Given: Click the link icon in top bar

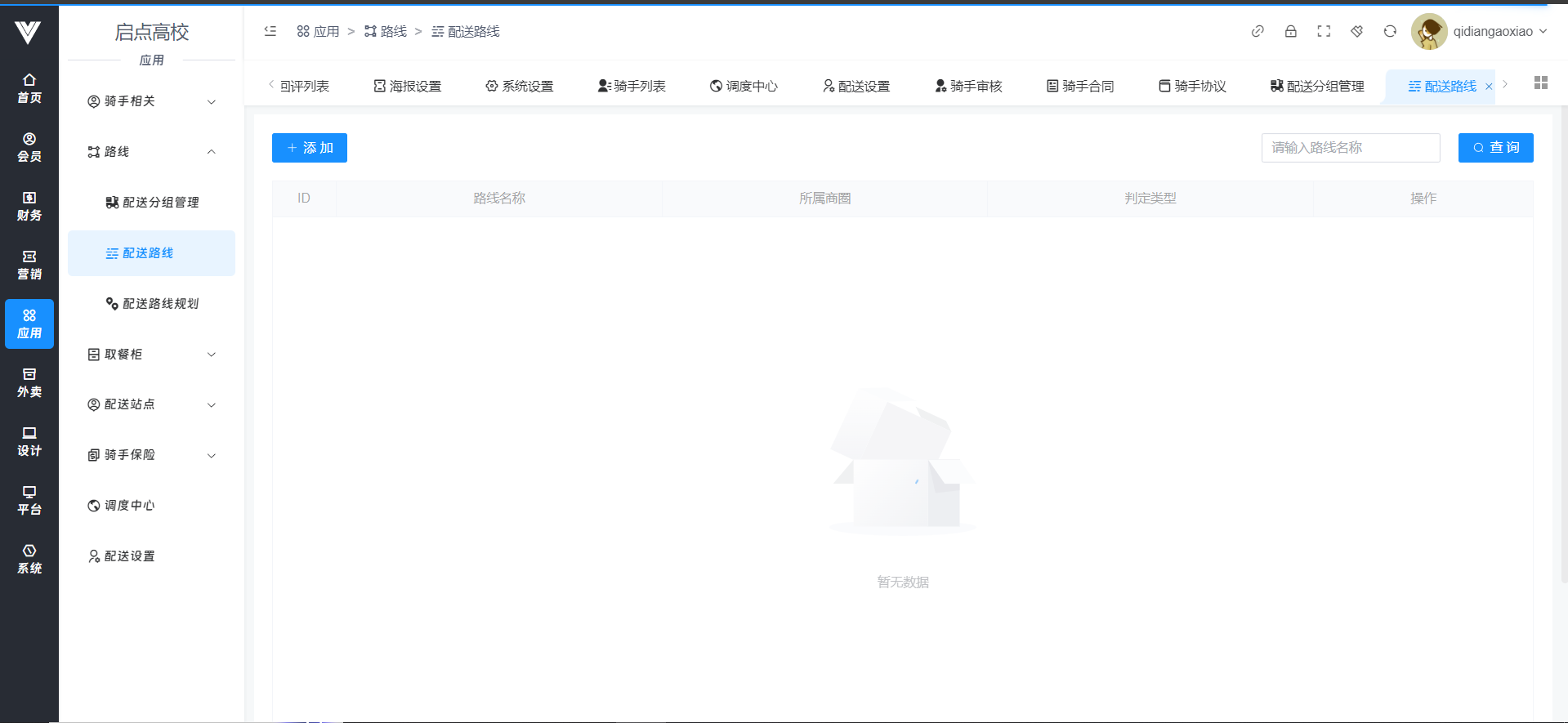Looking at the screenshot, I should tap(1258, 31).
